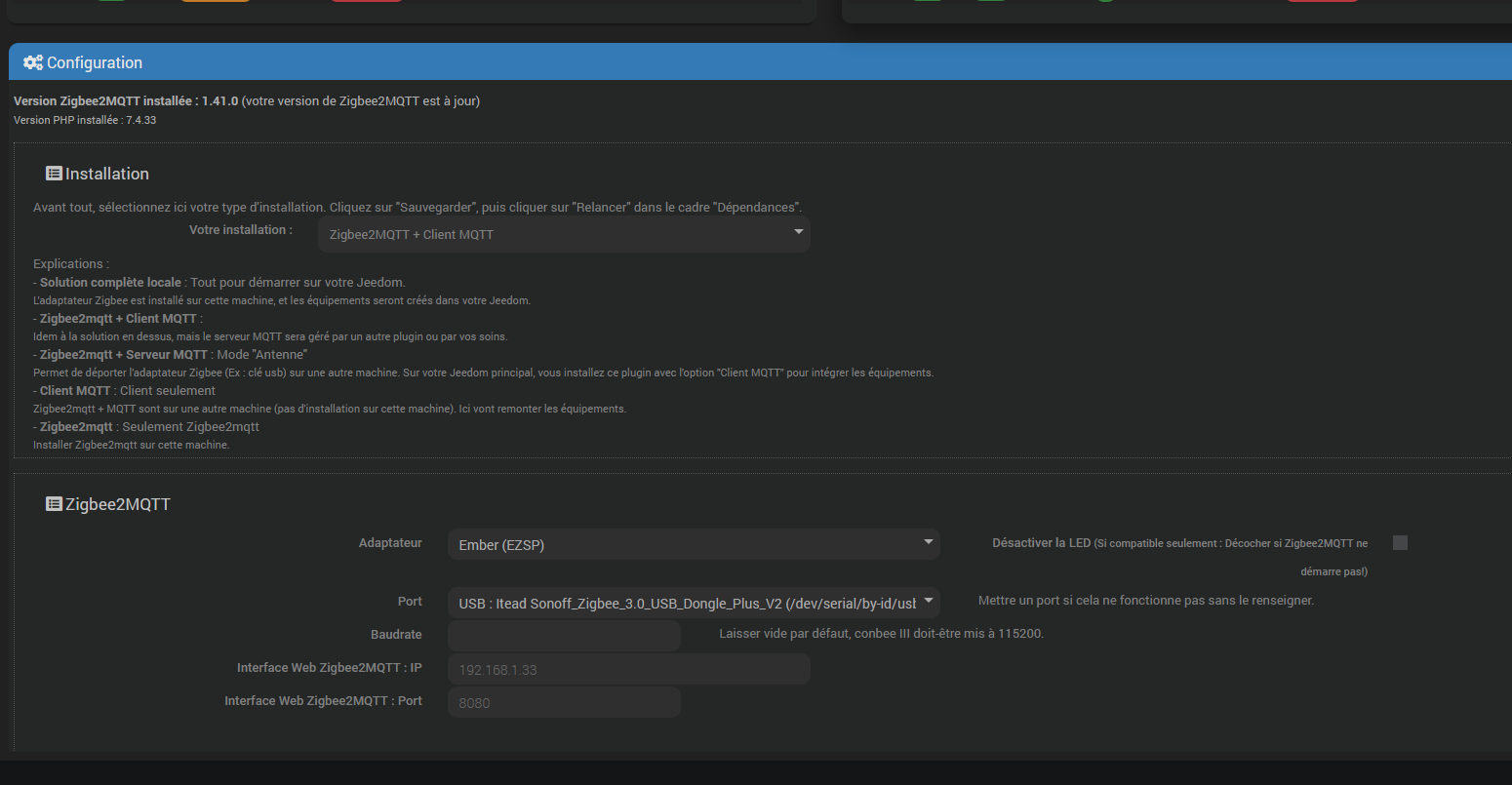Click the Baudrate field label
The width and height of the screenshot is (1512, 785).
tap(396, 635)
